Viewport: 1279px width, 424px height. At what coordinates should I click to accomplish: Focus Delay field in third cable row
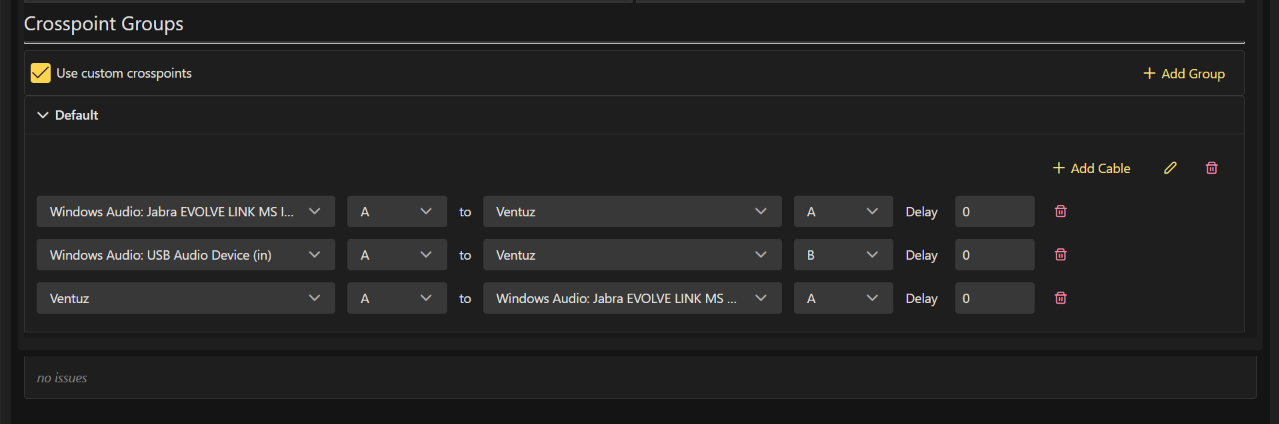pos(994,298)
